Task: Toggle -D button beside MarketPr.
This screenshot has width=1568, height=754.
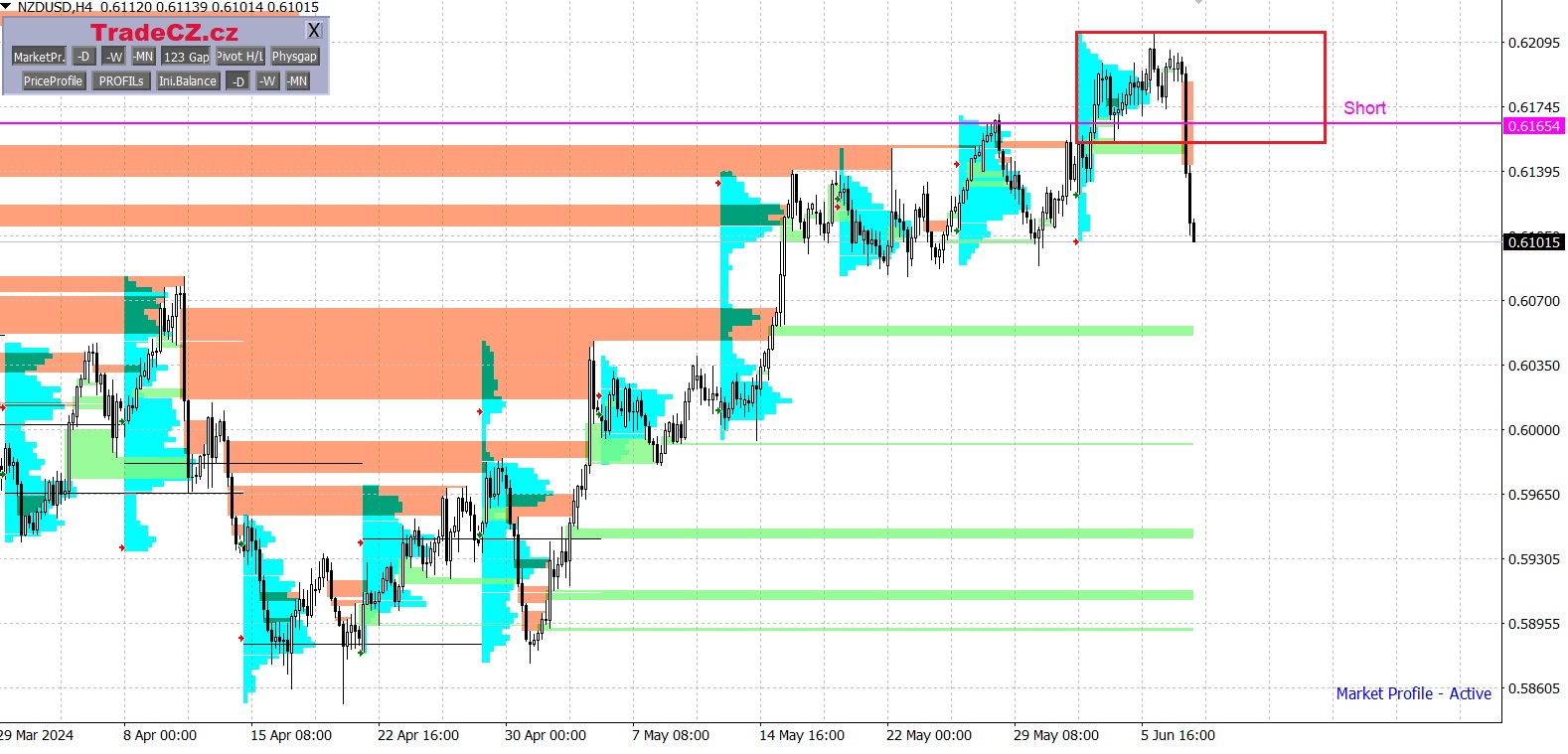Action: point(84,57)
